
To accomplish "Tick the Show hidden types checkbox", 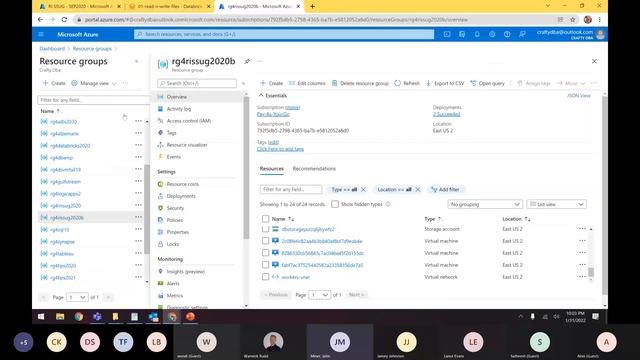I will coord(335,204).
